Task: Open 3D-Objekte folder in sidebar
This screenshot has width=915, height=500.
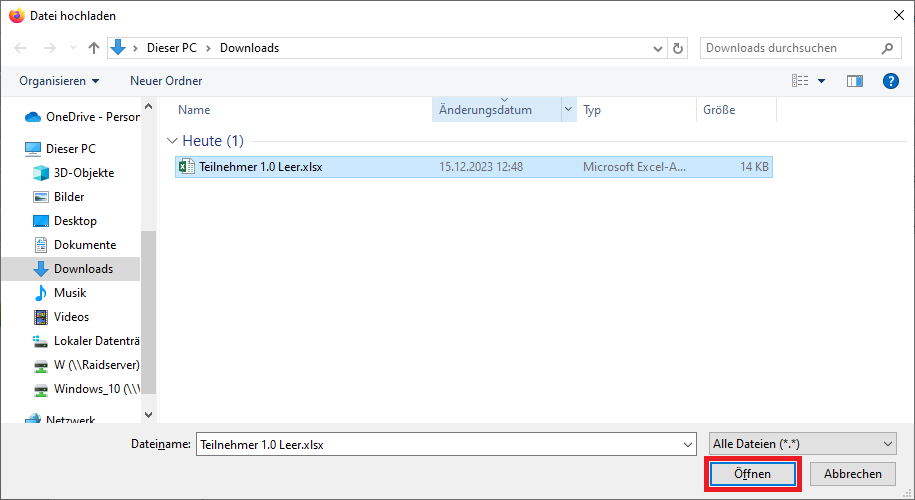Action: click(x=74, y=173)
